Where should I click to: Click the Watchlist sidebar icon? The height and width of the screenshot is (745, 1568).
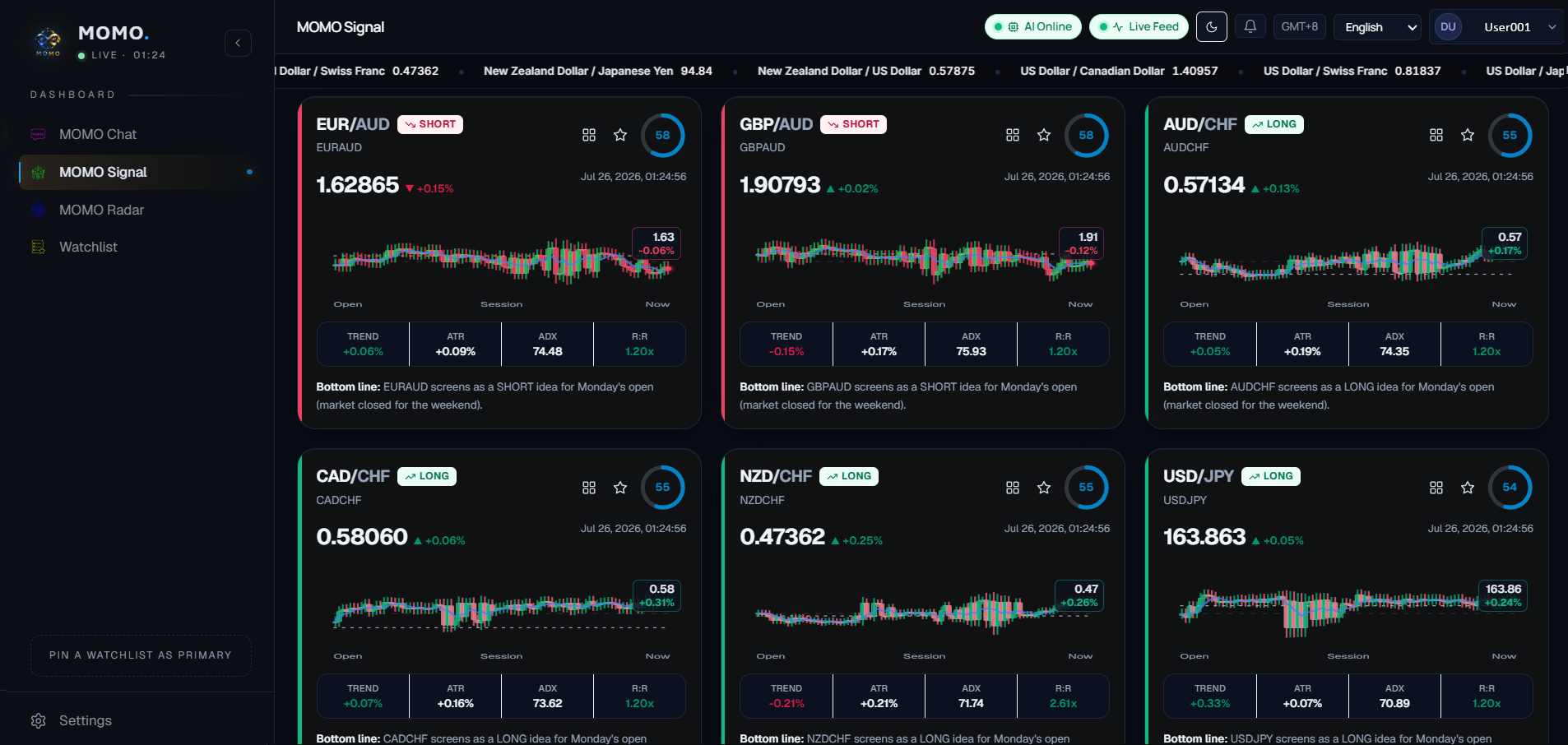click(39, 247)
